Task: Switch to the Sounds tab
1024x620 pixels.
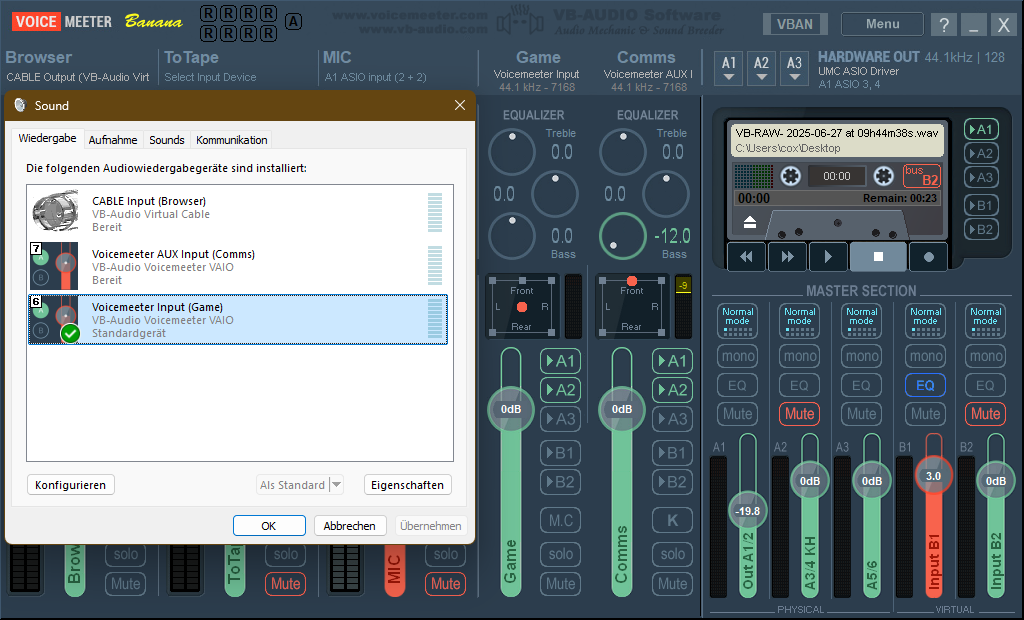Action: pyautogui.click(x=167, y=140)
